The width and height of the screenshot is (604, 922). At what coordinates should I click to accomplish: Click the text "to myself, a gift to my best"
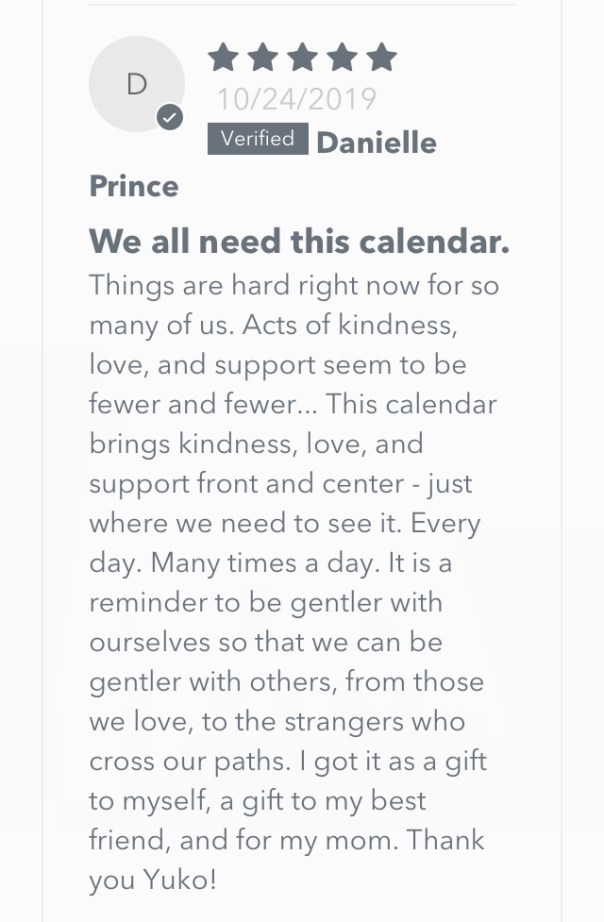pos(257,800)
